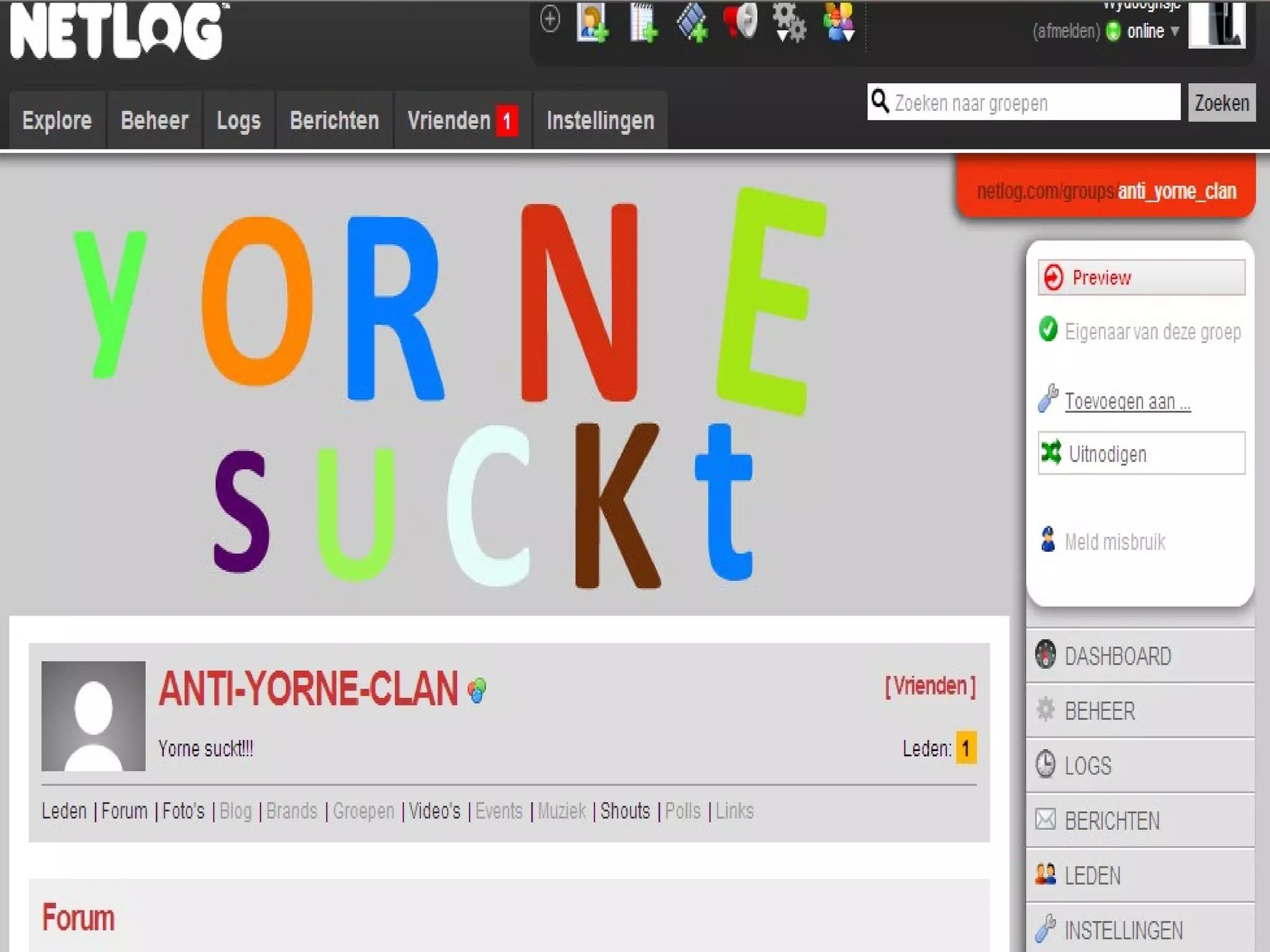This screenshot has height=952, width=1270.
Task: Click the Meld misbruik report icon
Action: click(1048, 540)
